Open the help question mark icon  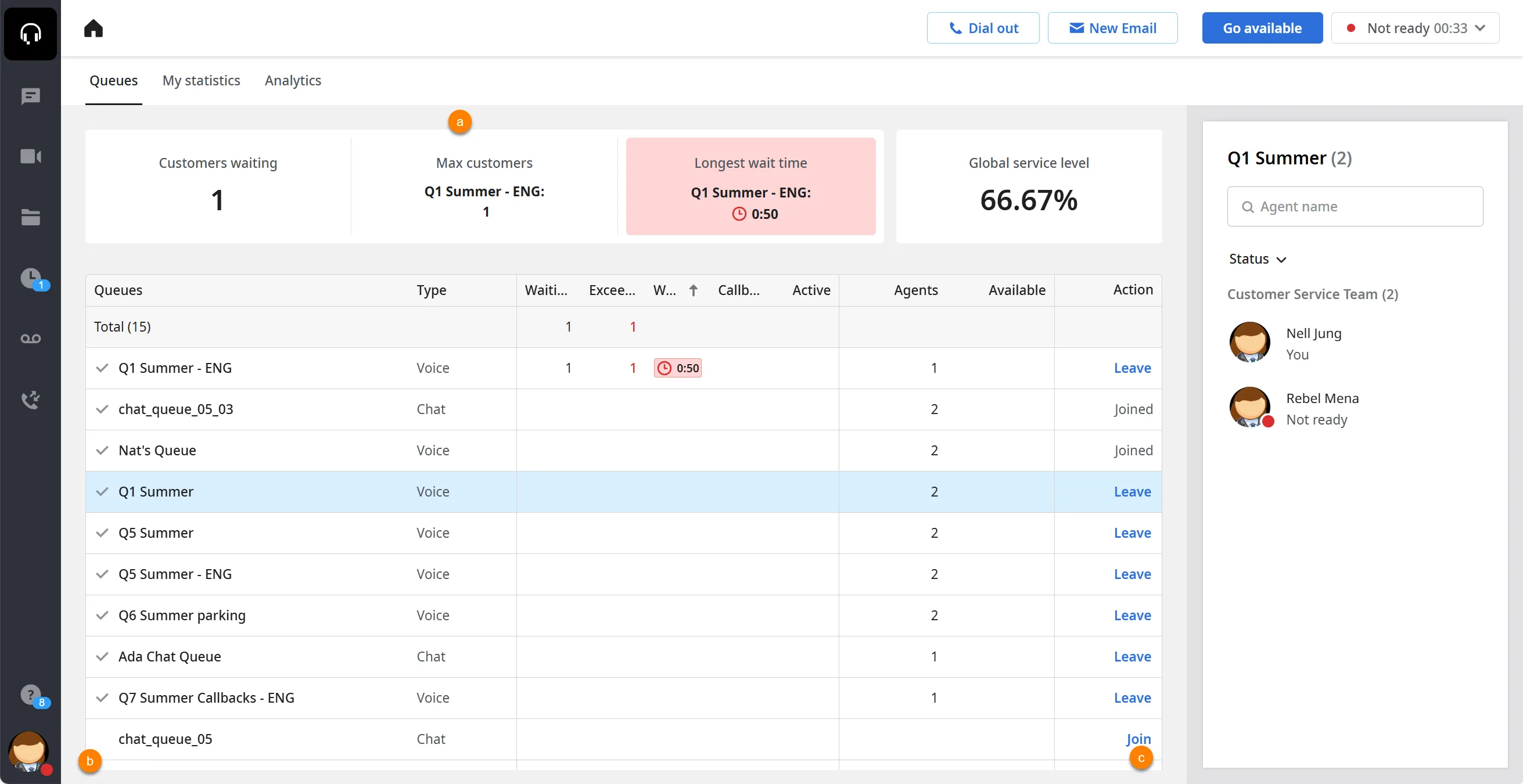31,695
